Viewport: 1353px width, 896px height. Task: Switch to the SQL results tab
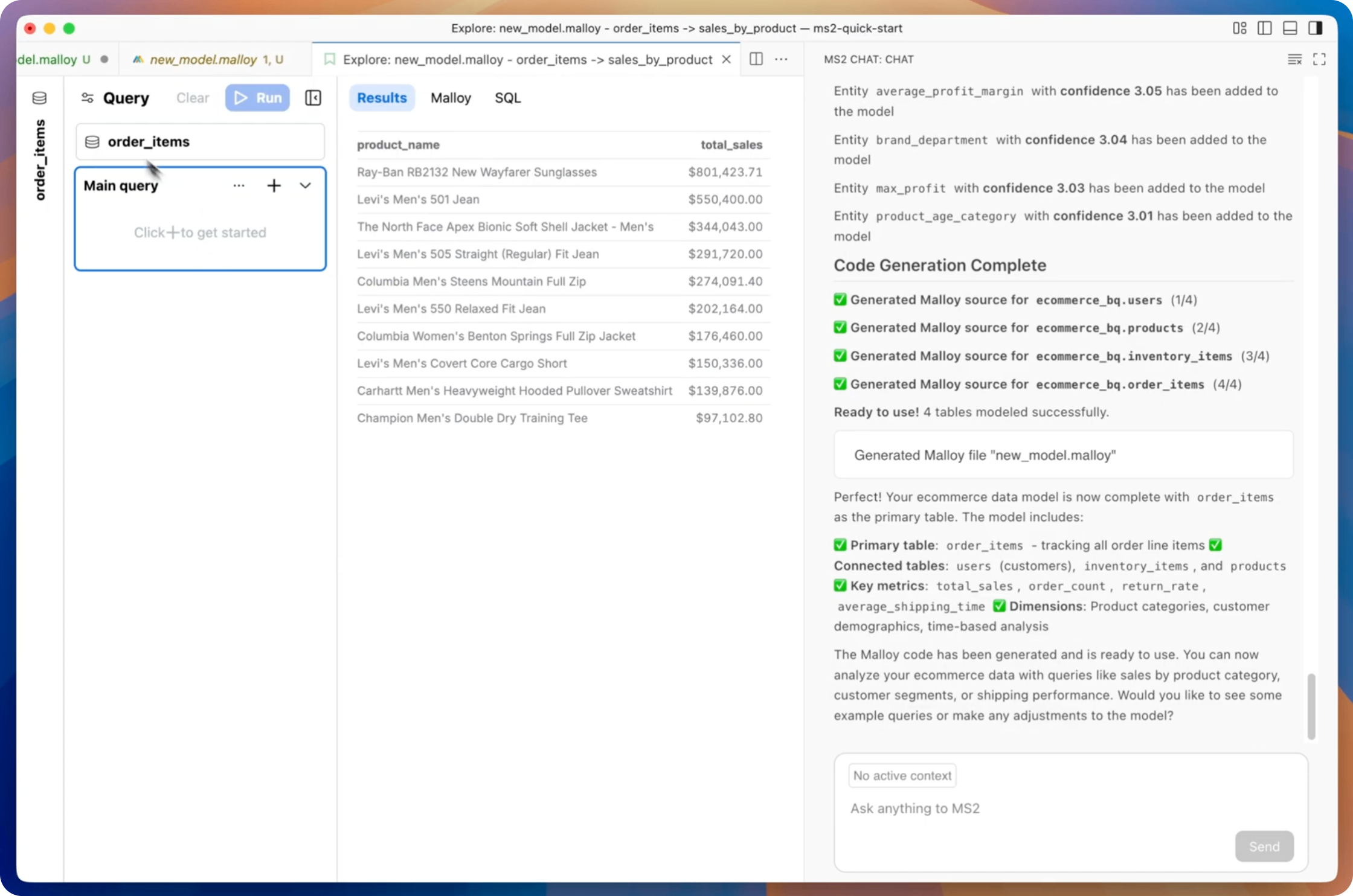click(507, 98)
